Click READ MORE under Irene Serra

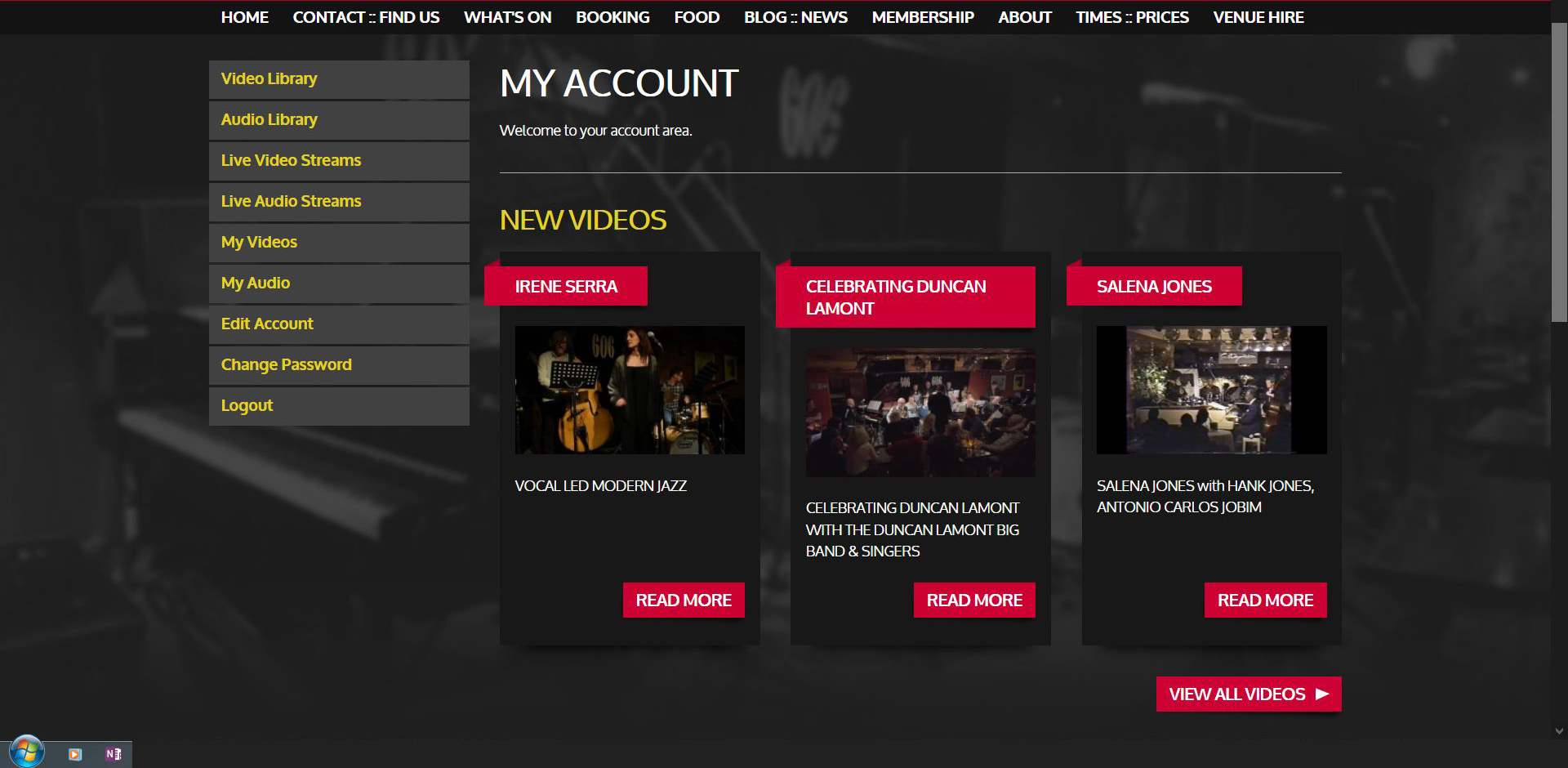684,600
